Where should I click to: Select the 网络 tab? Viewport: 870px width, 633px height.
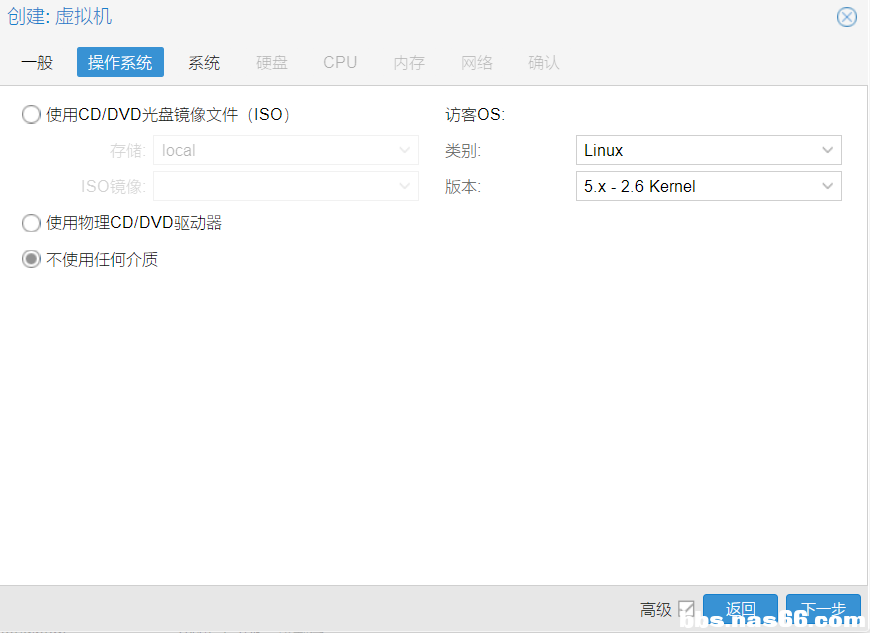(477, 62)
